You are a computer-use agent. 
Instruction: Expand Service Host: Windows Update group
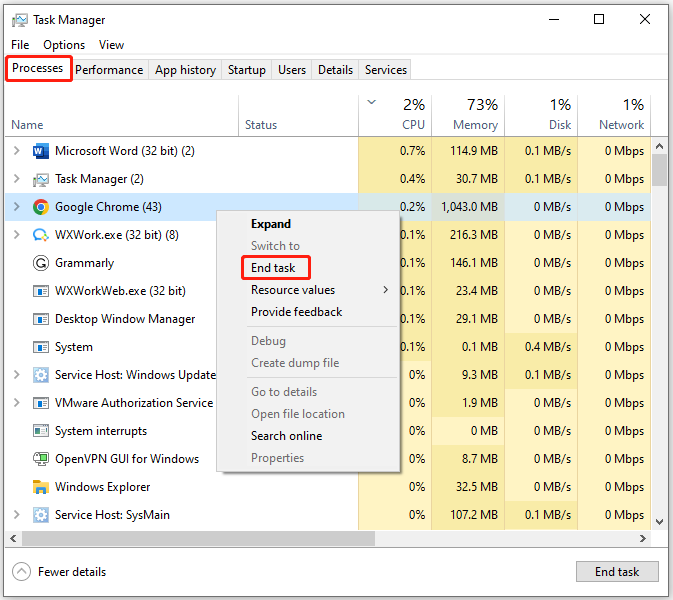[17, 375]
